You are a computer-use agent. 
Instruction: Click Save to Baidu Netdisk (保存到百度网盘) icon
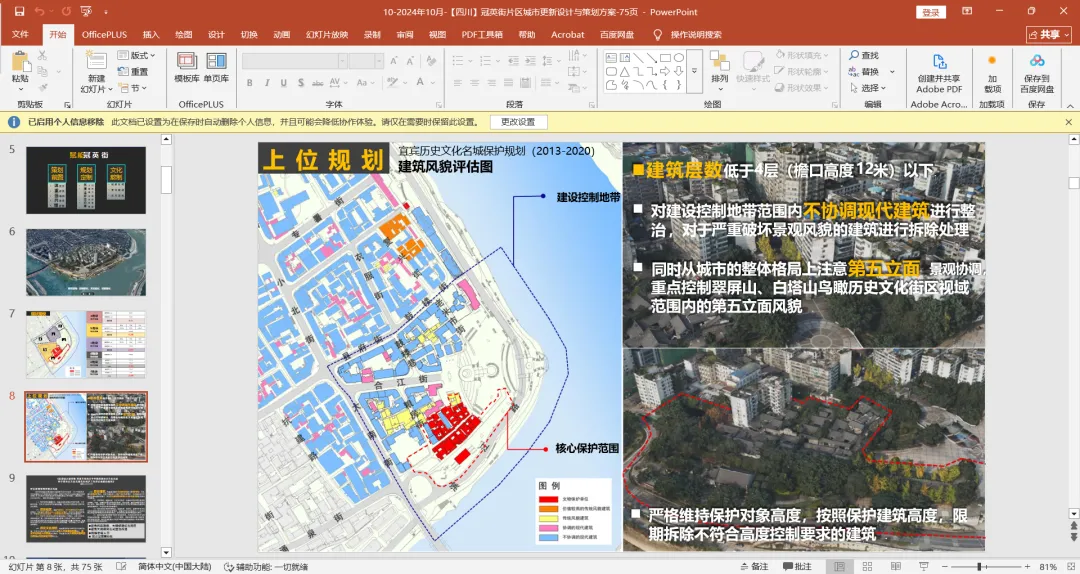click(x=1037, y=61)
